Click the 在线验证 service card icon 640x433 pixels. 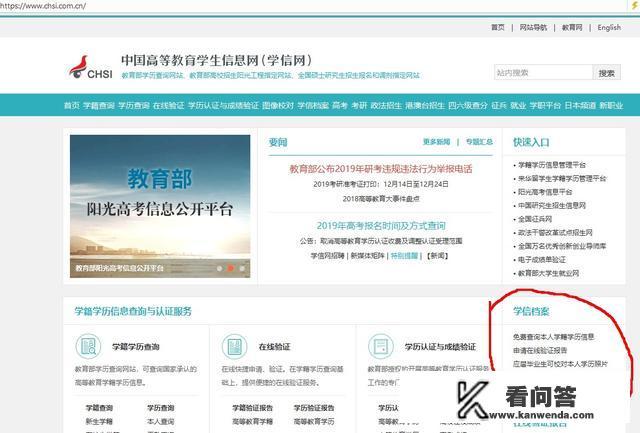234,346
